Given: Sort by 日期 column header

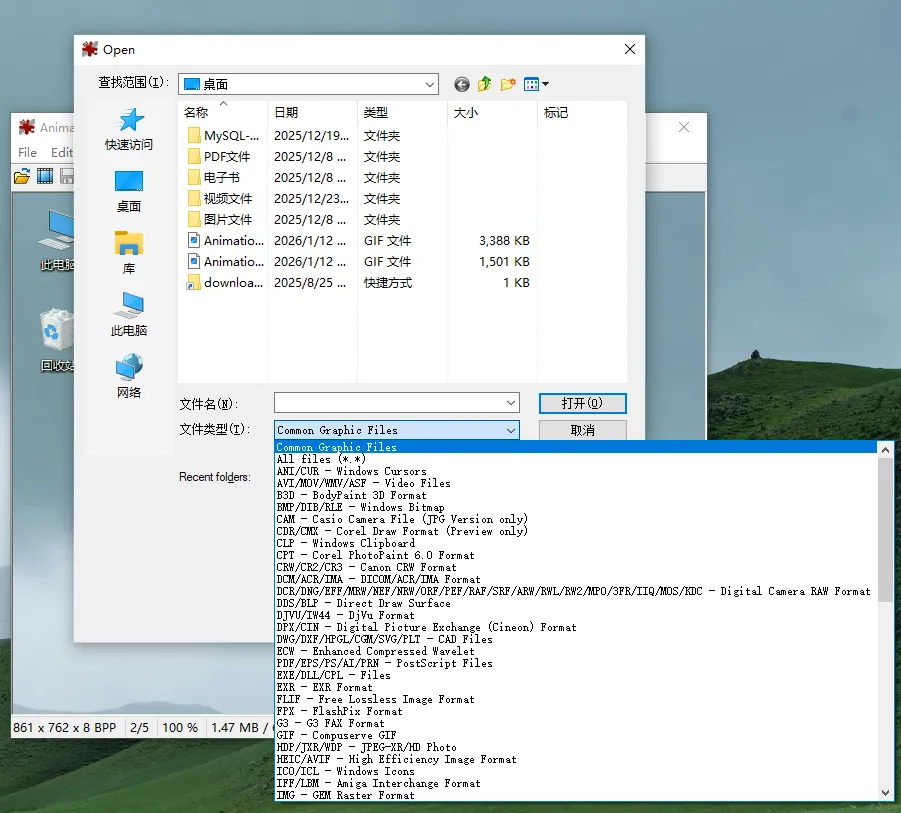Looking at the screenshot, I should coord(312,113).
